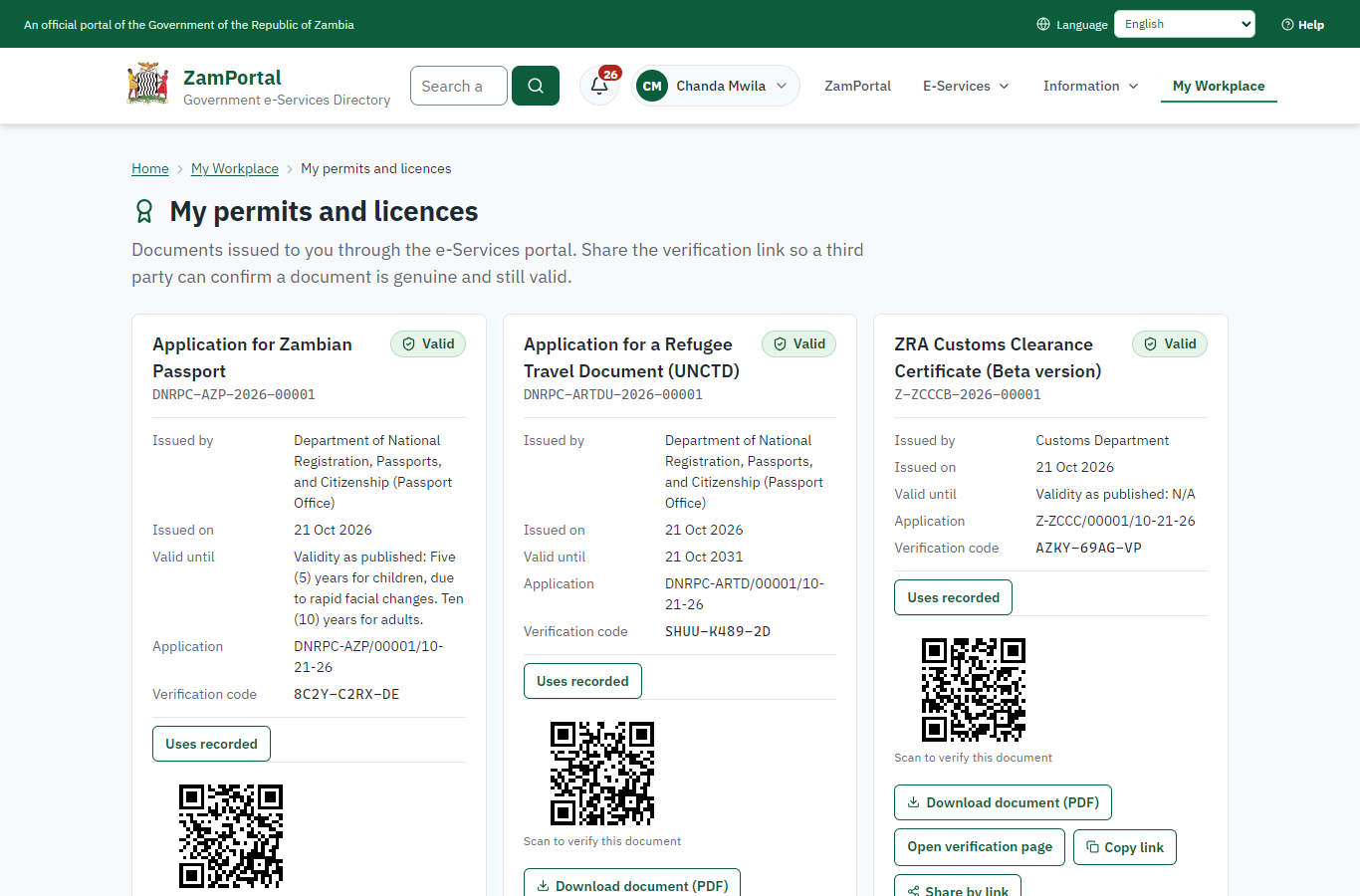The image size is (1360, 896).
Task: Click the Help question mark icon
Action: pyautogui.click(x=1287, y=24)
